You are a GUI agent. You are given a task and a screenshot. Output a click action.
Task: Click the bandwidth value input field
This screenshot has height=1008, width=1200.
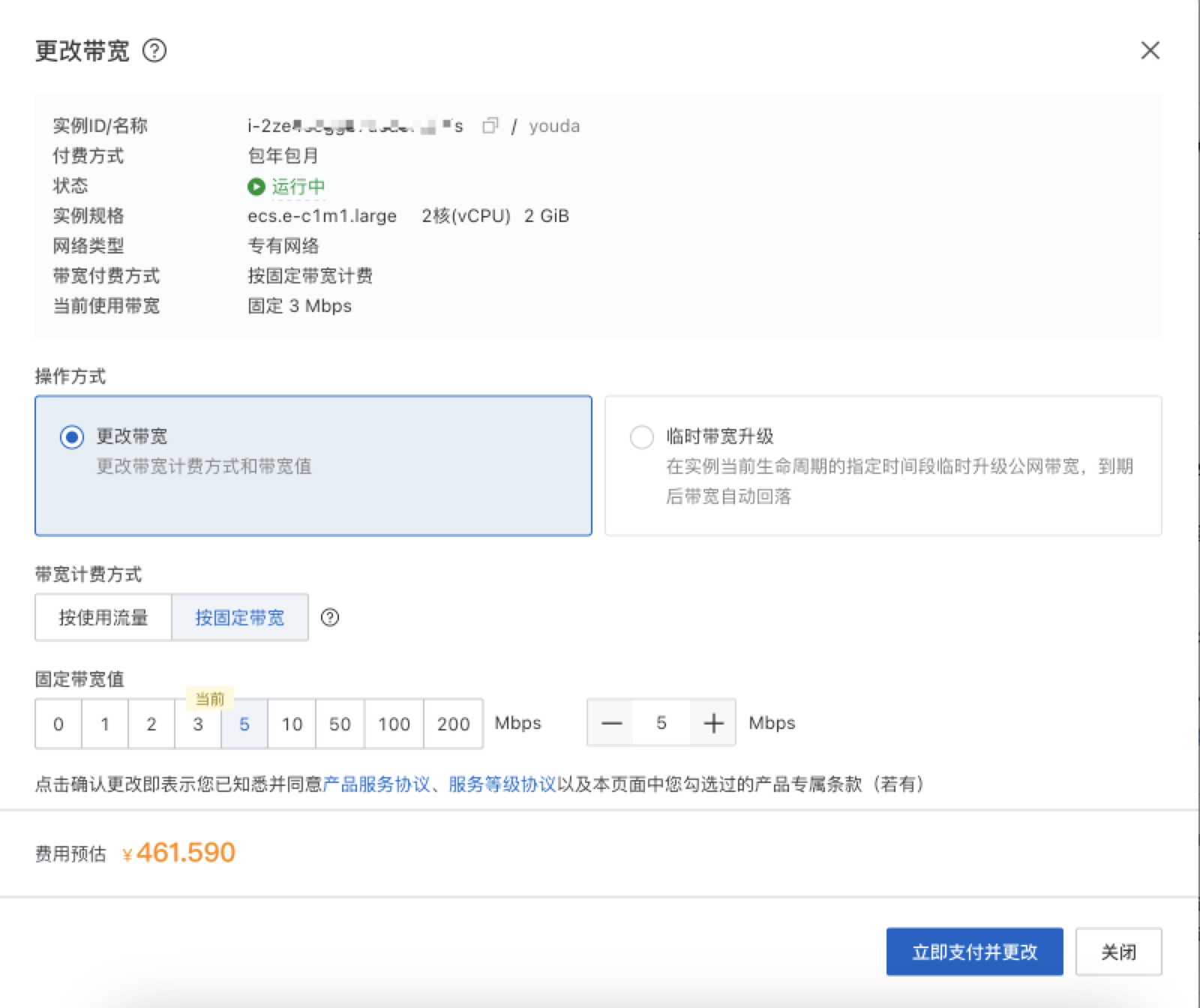[x=661, y=723]
